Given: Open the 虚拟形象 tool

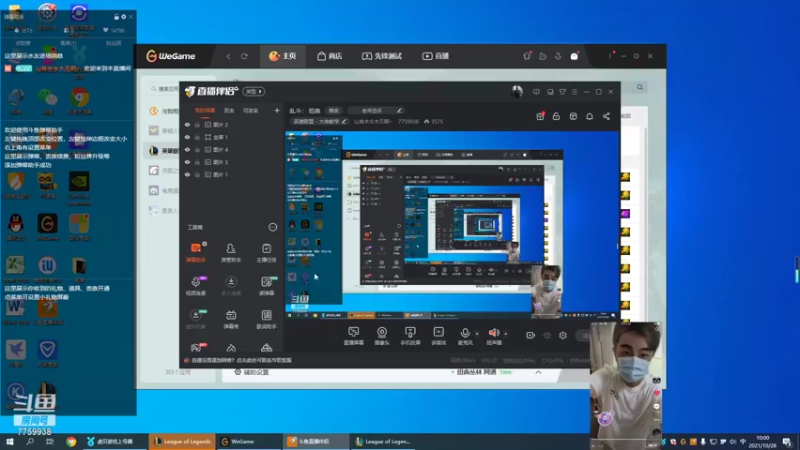Looking at the screenshot, I should pos(196,319).
